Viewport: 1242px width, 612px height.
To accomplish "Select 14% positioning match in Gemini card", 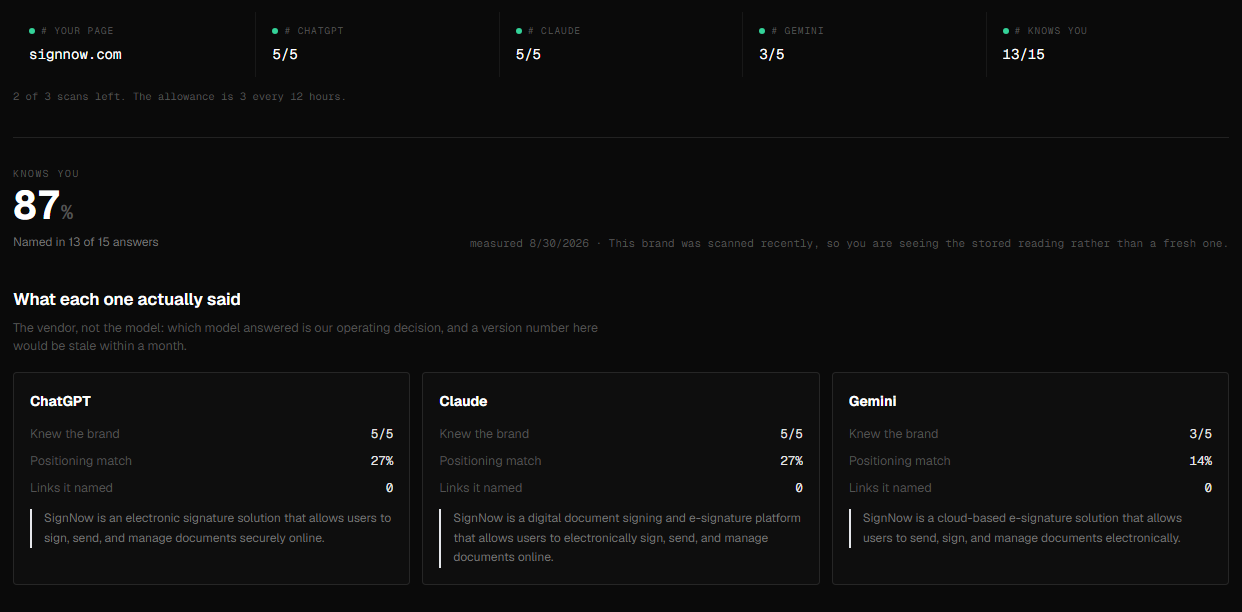I will click(x=1201, y=461).
